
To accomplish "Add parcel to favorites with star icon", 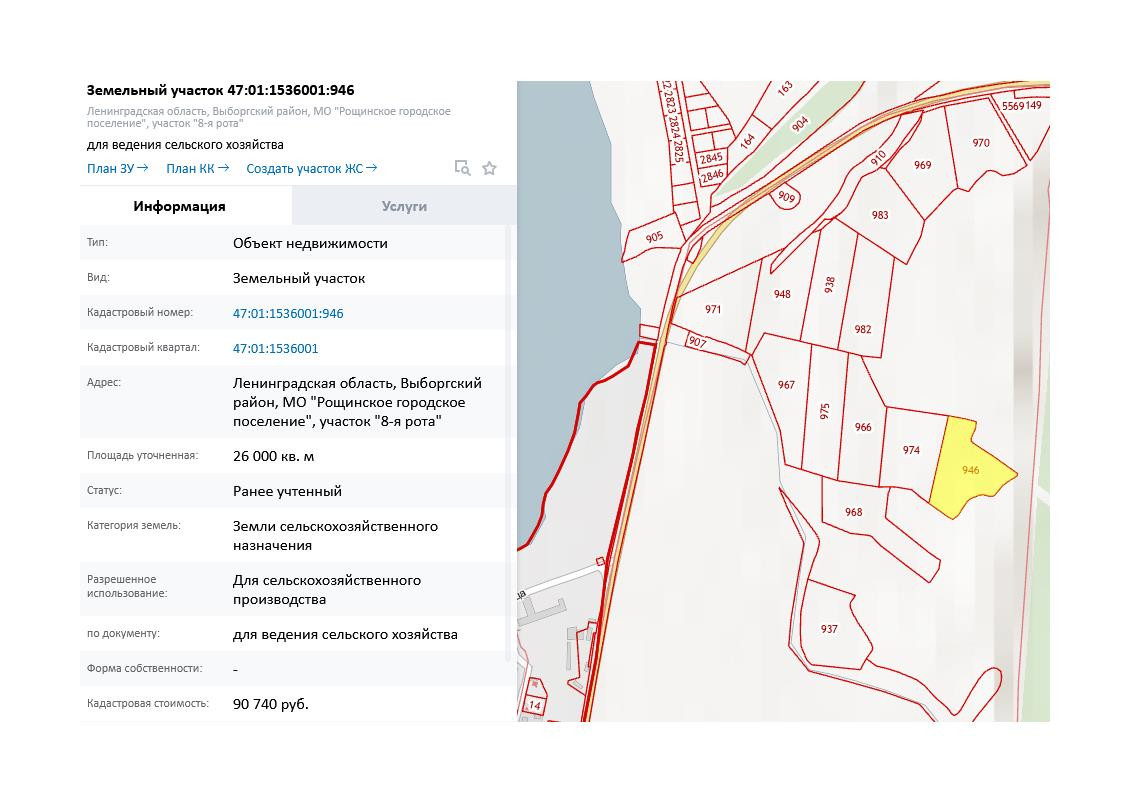I will click(489, 168).
